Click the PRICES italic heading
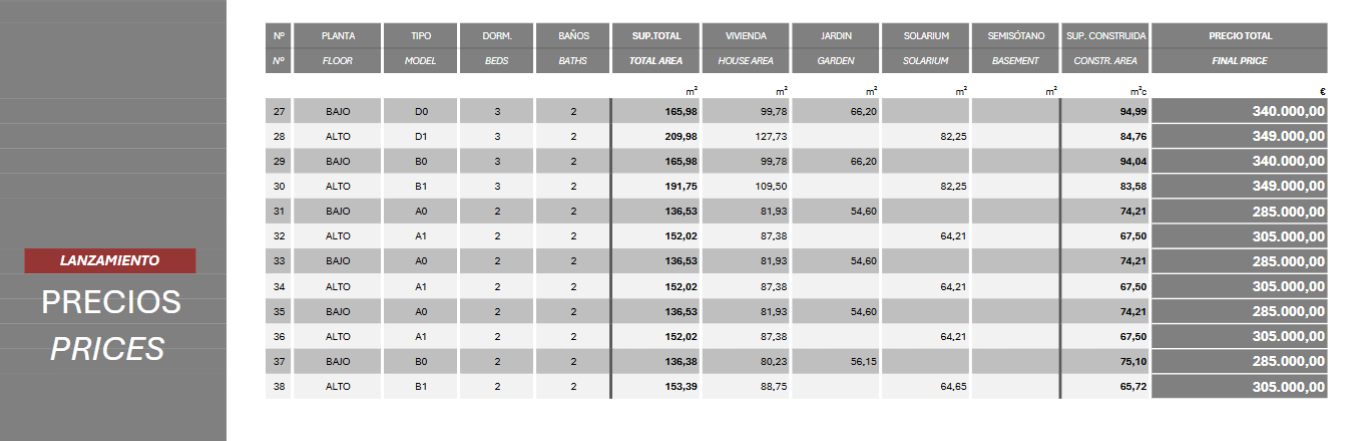1368x441 pixels. pos(108,348)
